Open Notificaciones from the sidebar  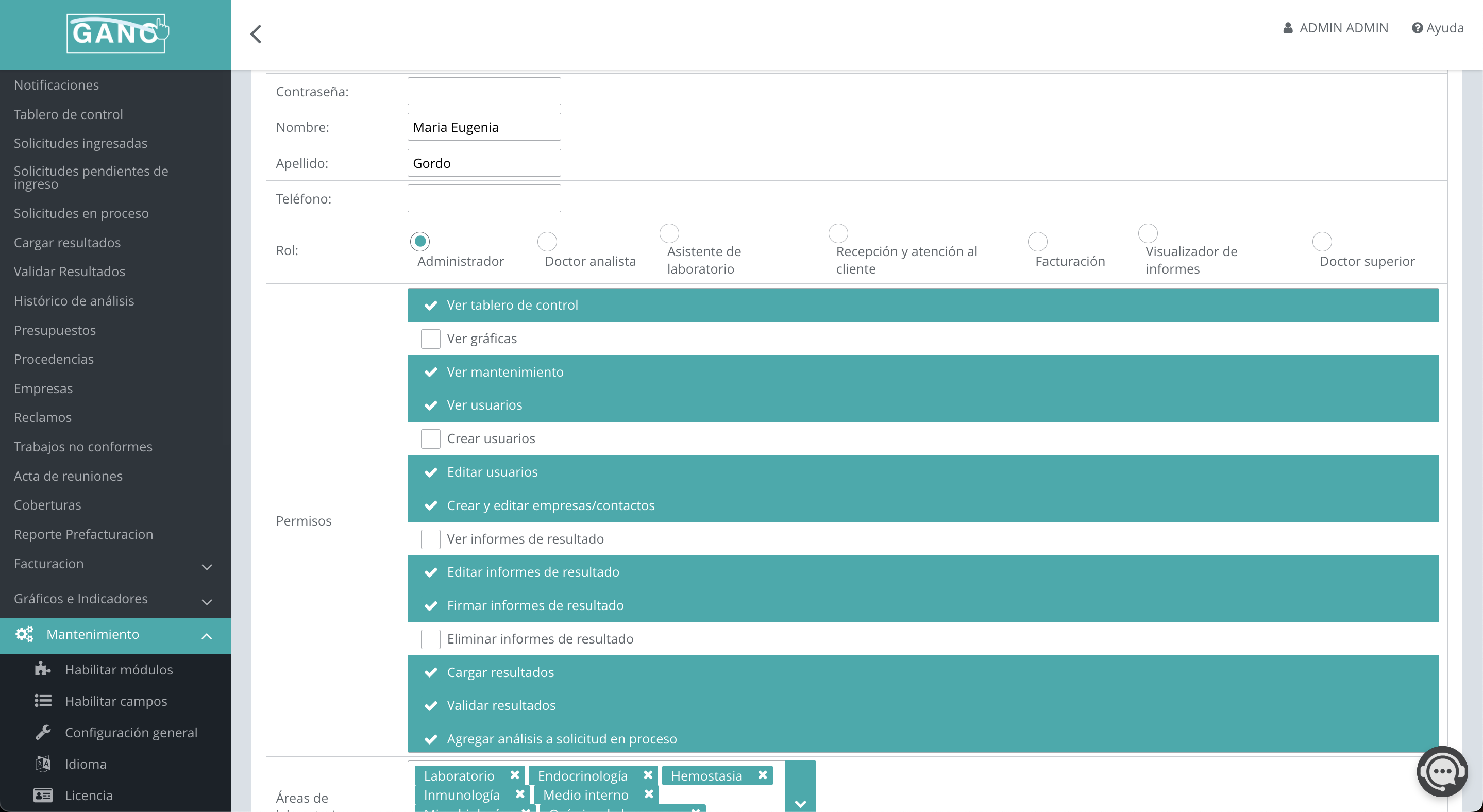(x=56, y=84)
